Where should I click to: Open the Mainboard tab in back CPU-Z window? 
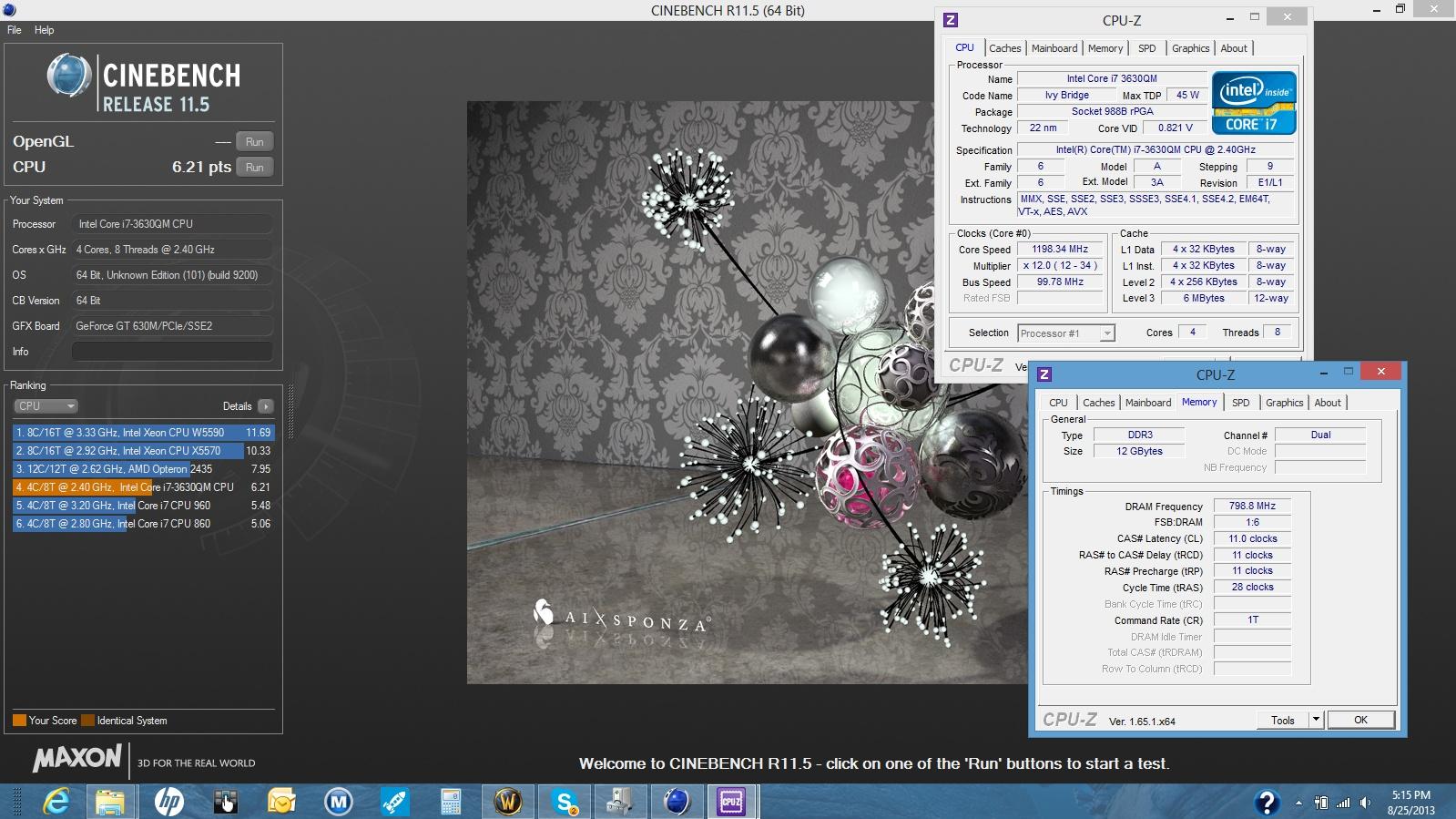tap(1054, 48)
